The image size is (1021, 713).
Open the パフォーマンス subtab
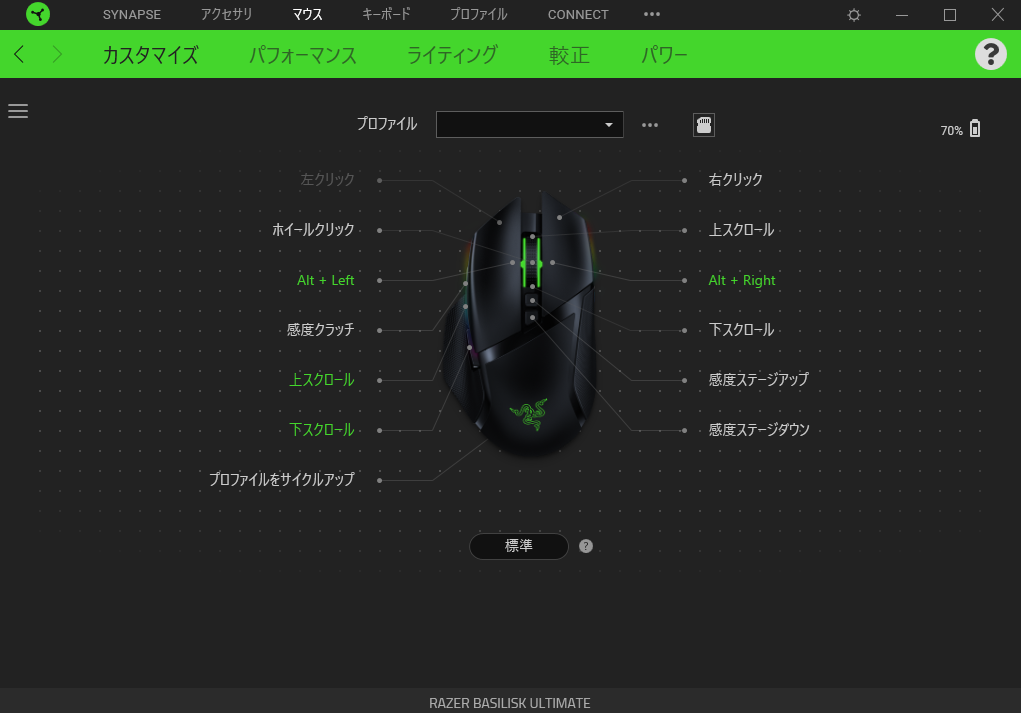point(303,55)
